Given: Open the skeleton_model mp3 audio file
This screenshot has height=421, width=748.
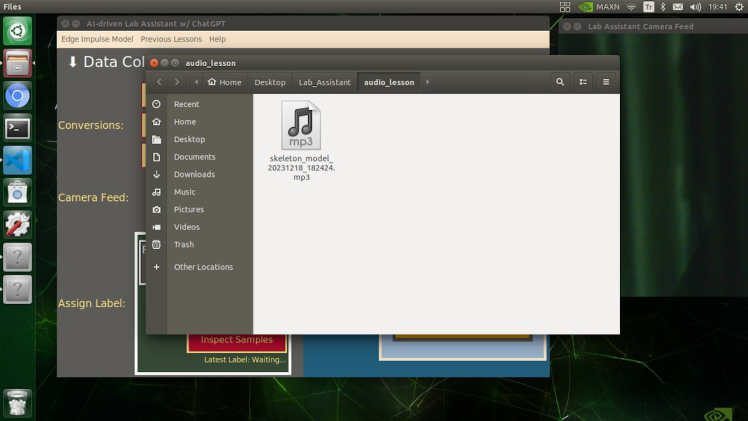Looking at the screenshot, I should (x=301, y=141).
